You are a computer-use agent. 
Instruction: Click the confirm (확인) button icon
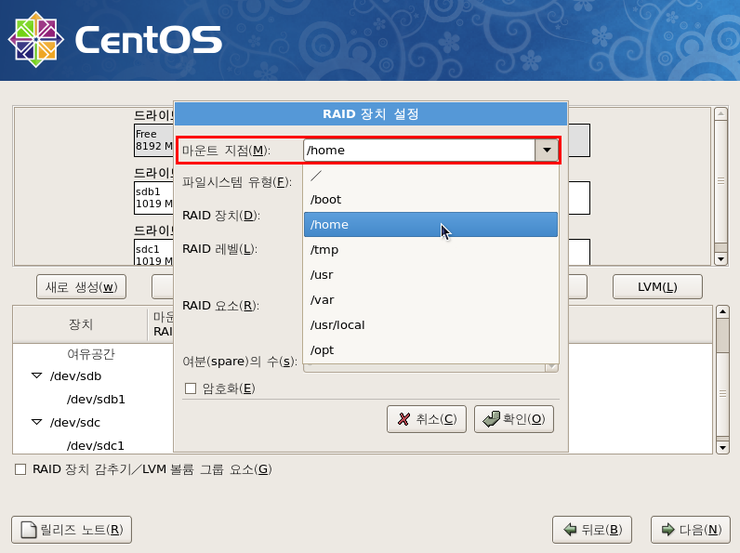[491, 419]
